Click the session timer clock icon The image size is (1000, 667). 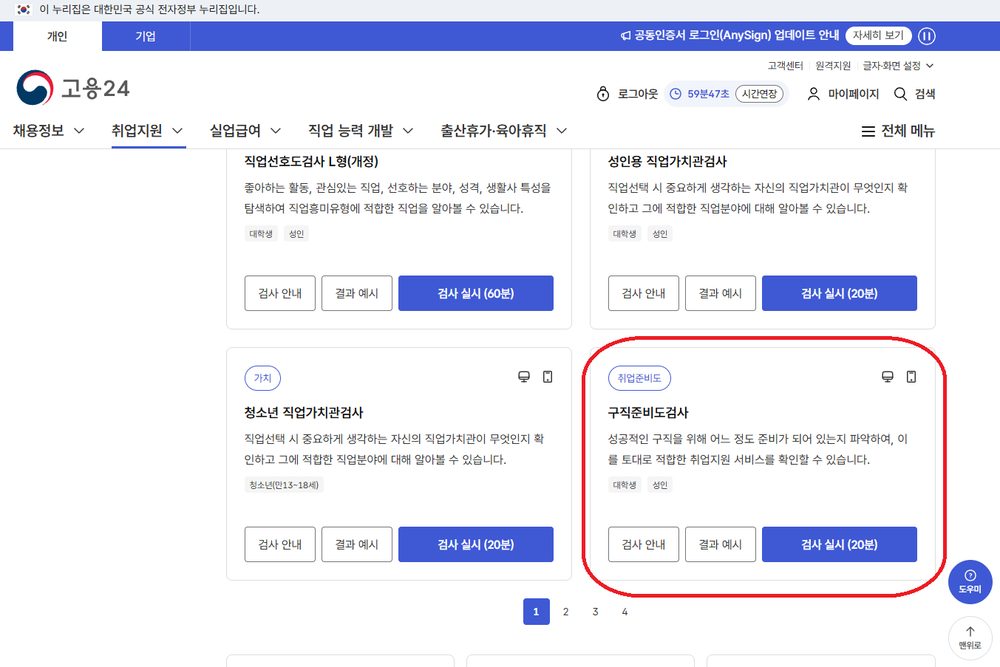point(675,94)
